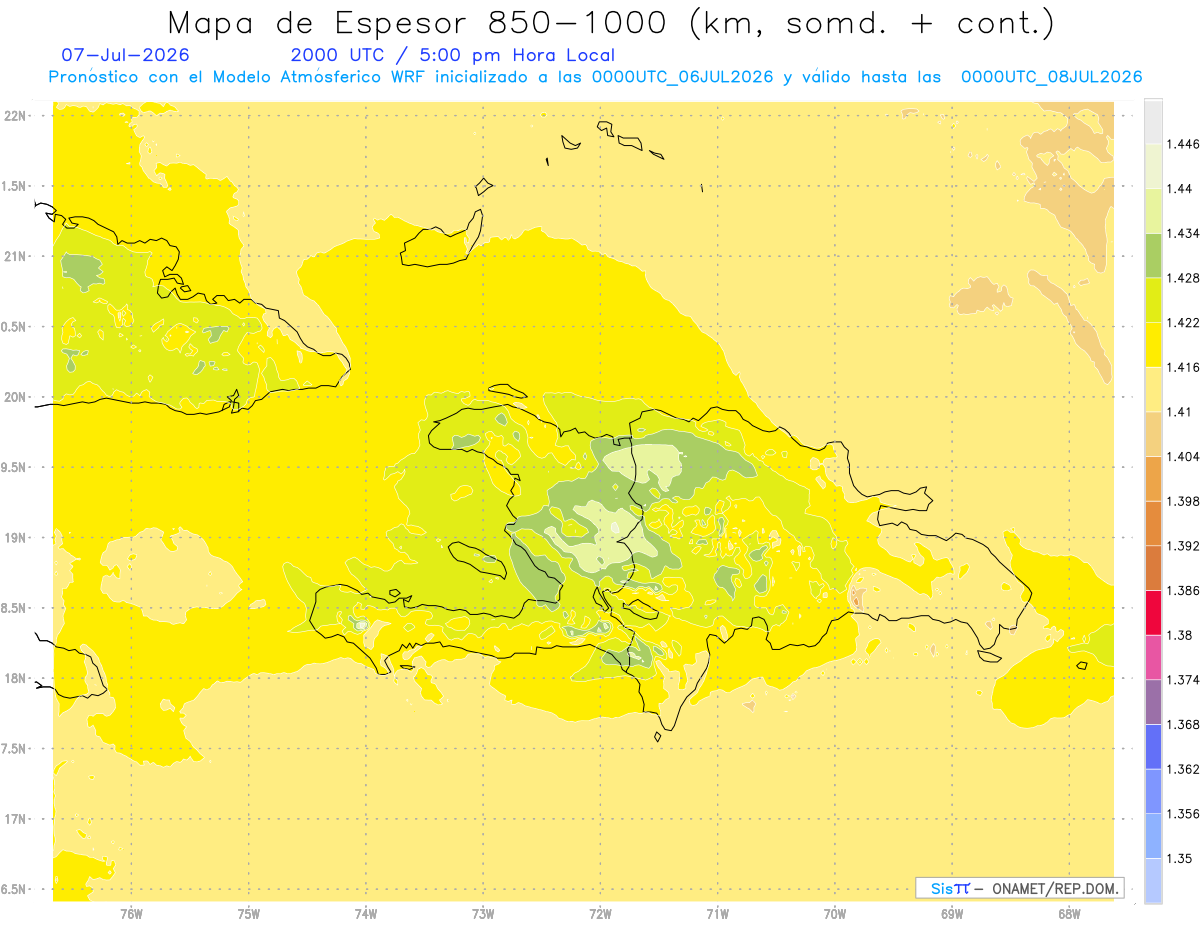Screen dimensions: 1200x927
Task: Click the '1.35' colorbar value
Action: coord(1179,858)
